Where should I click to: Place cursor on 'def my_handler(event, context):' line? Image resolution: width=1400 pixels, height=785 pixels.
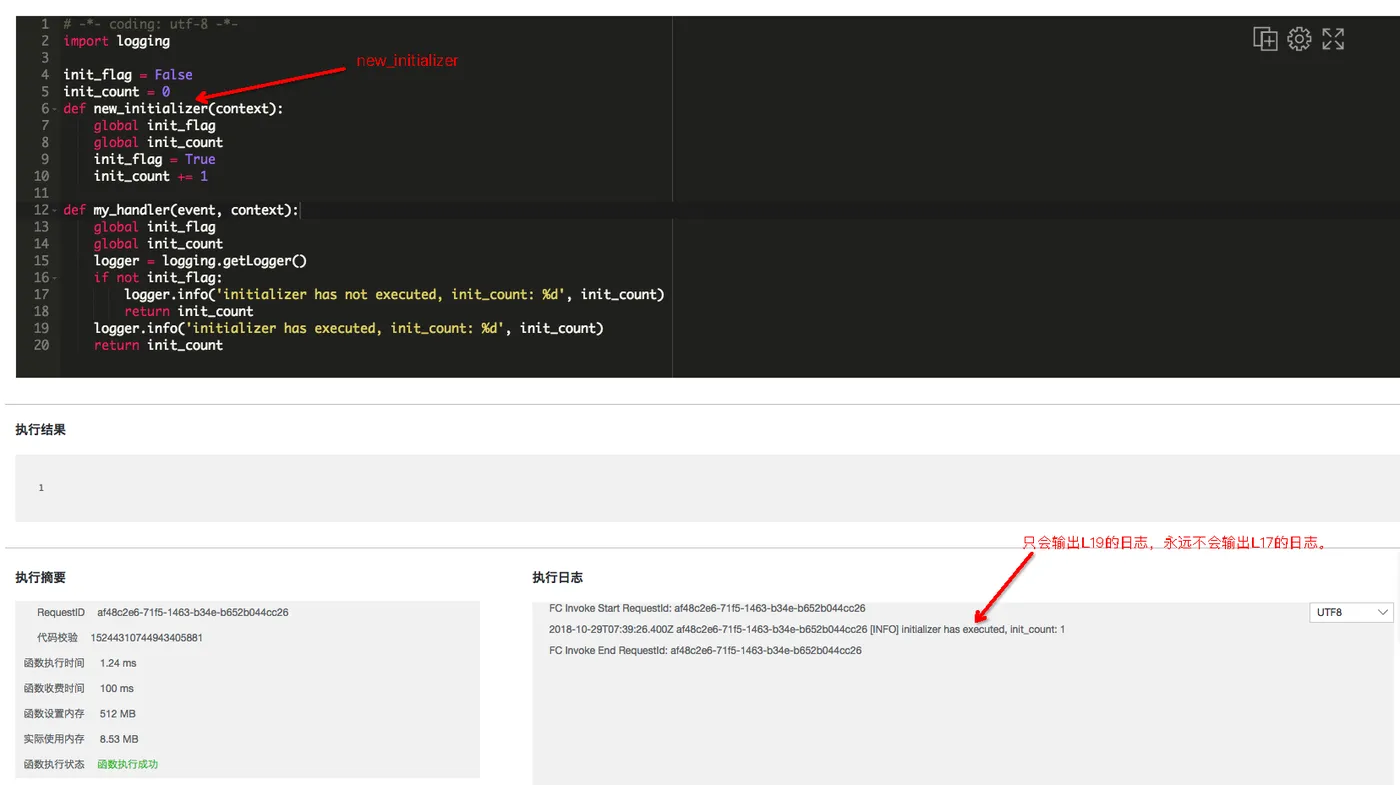click(x=181, y=210)
